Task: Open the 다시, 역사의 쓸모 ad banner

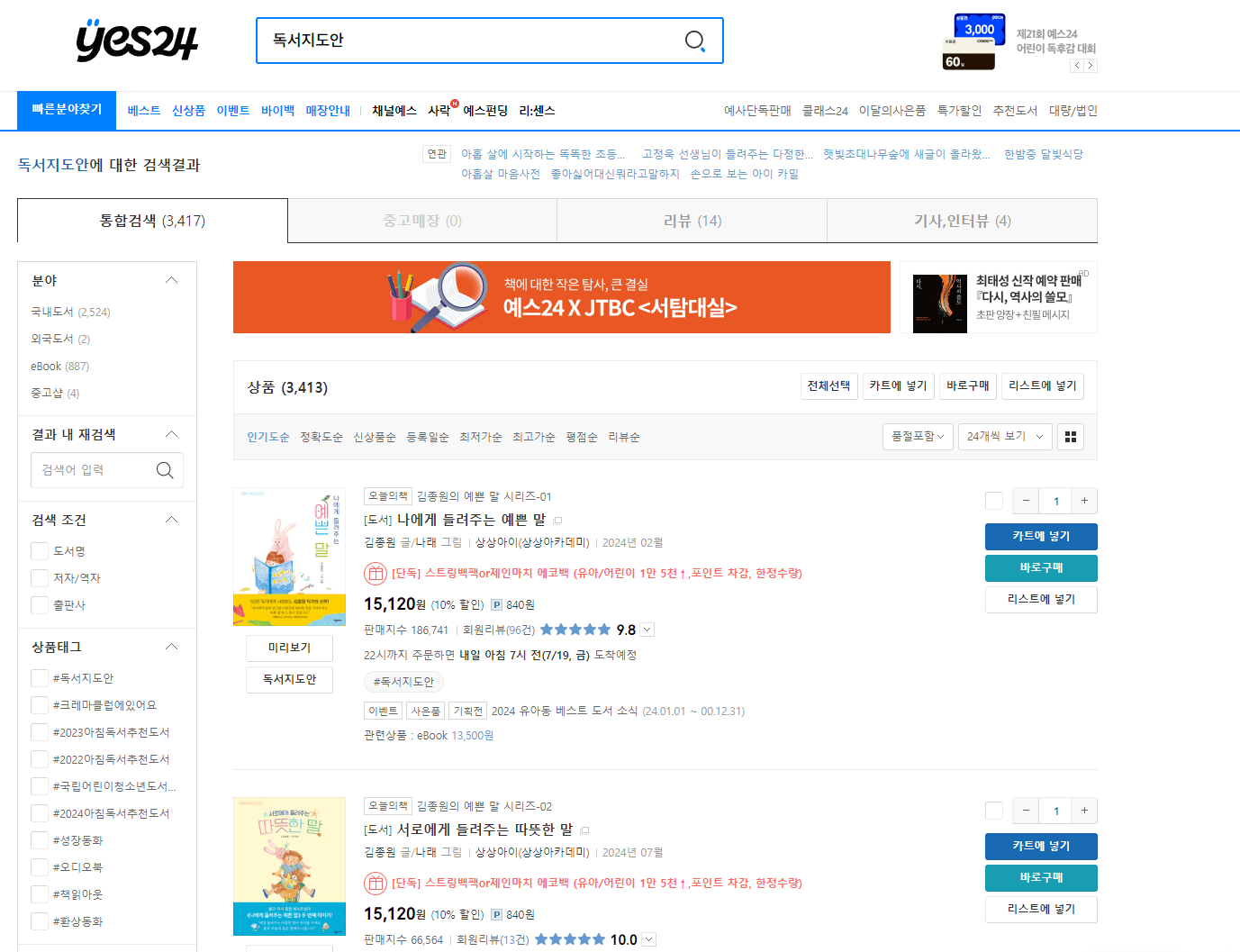Action: 999,297
